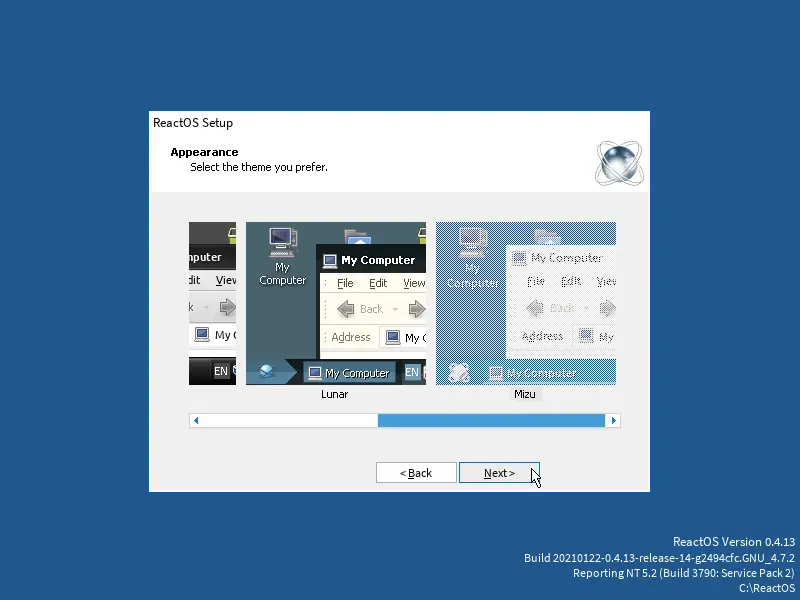Click the C:\ReactOS path text
Screen dimensions: 800x600
[x=767, y=588]
